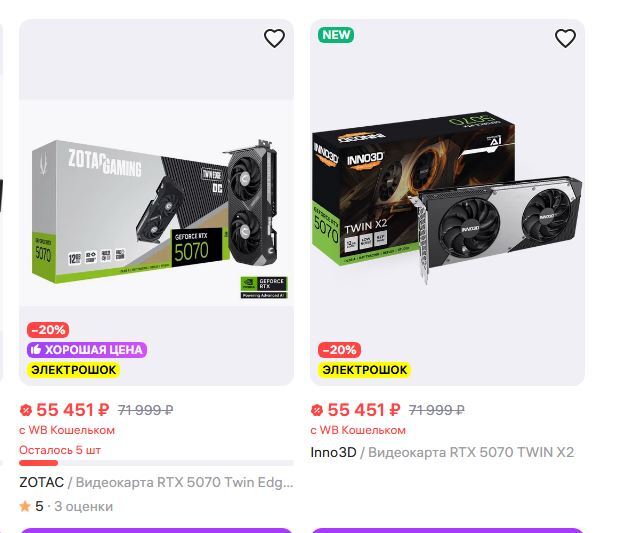Click the Inno3D Twin X2 product image
Screen dimensions: 625x533
click(447, 200)
